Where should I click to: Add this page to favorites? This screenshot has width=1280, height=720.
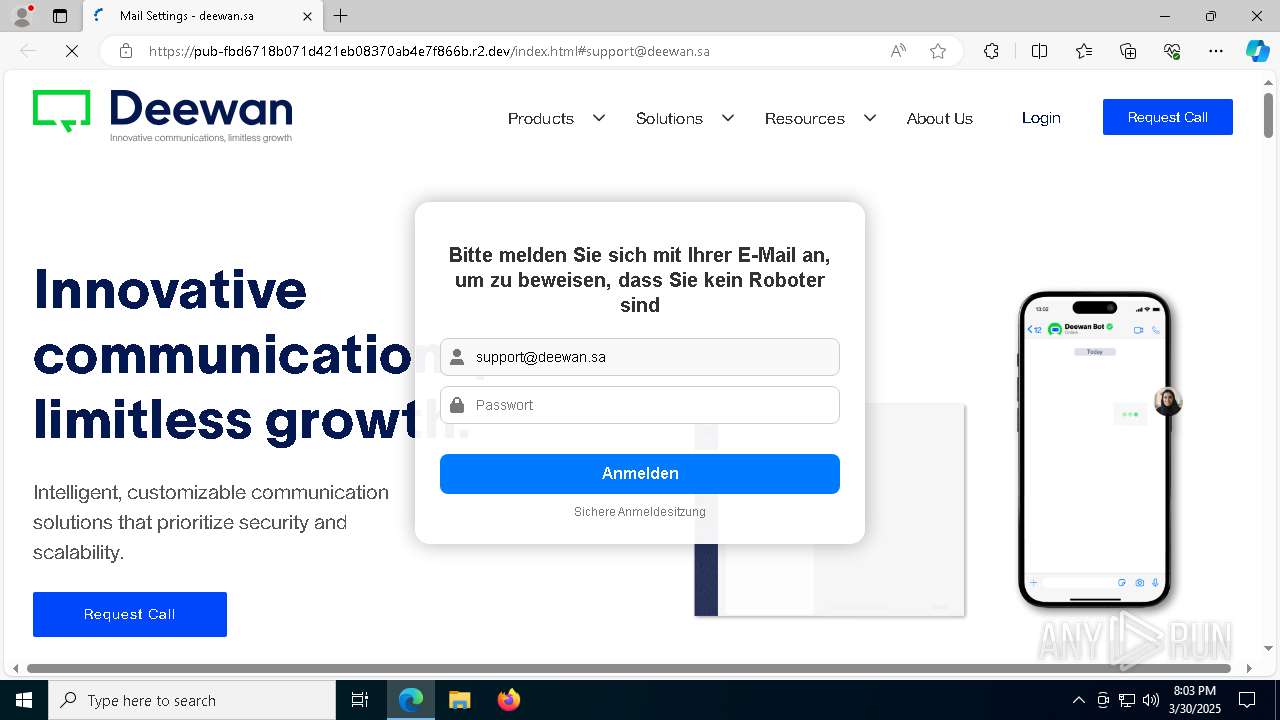coord(938,51)
